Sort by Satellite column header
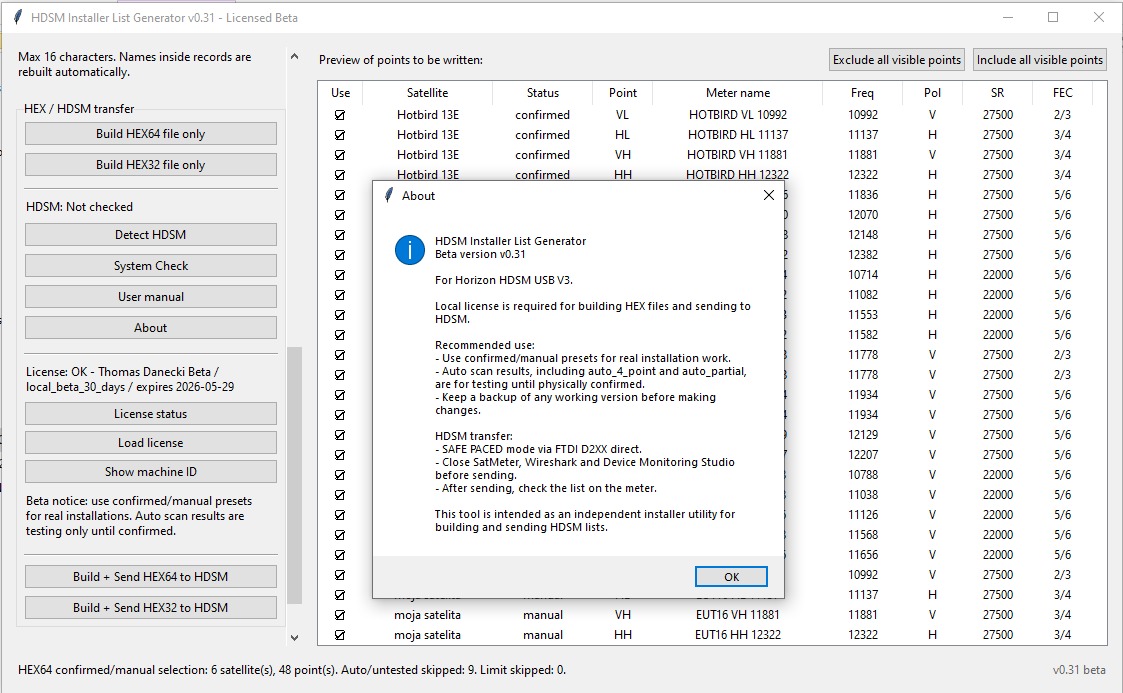The image size is (1123, 693). pyautogui.click(x=428, y=93)
